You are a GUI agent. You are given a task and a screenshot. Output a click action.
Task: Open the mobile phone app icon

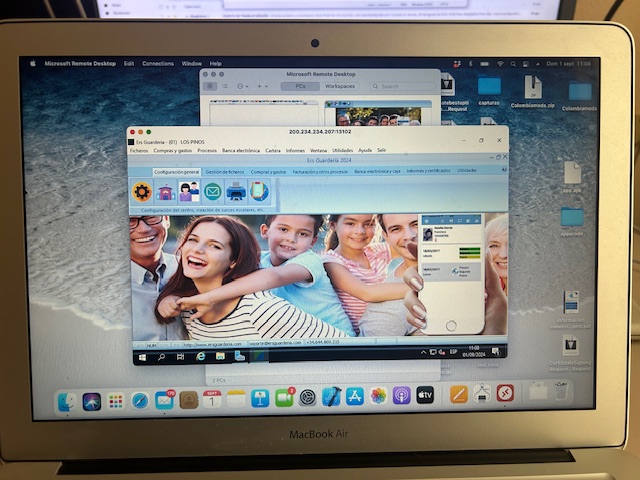pyautogui.click(x=260, y=191)
